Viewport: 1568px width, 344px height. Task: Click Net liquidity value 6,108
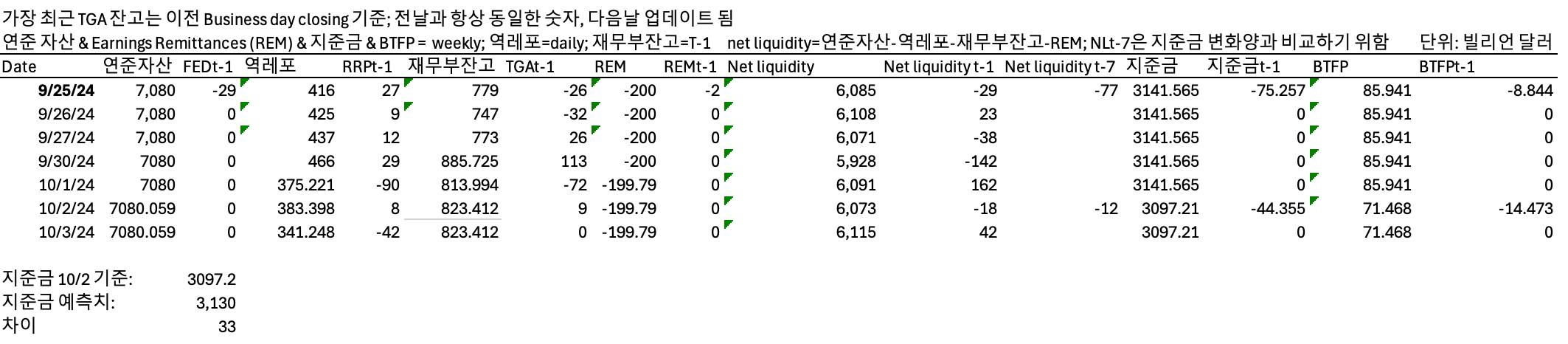pyautogui.click(x=856, y=114)
